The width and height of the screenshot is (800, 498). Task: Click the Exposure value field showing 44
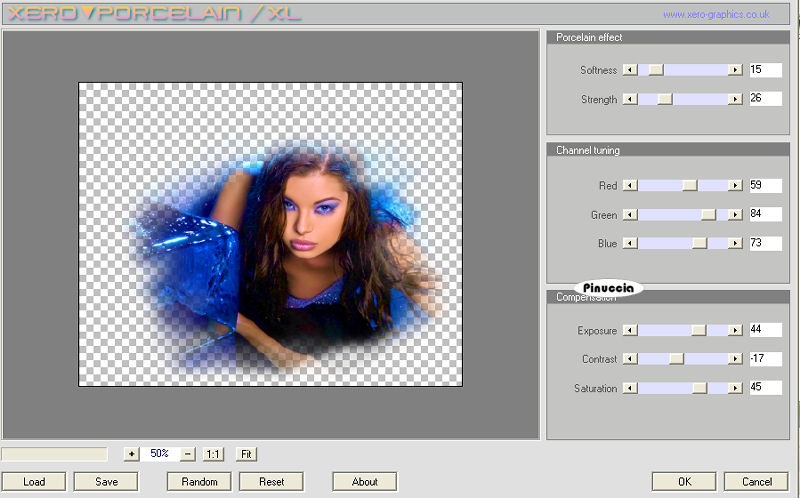point(765,330)
